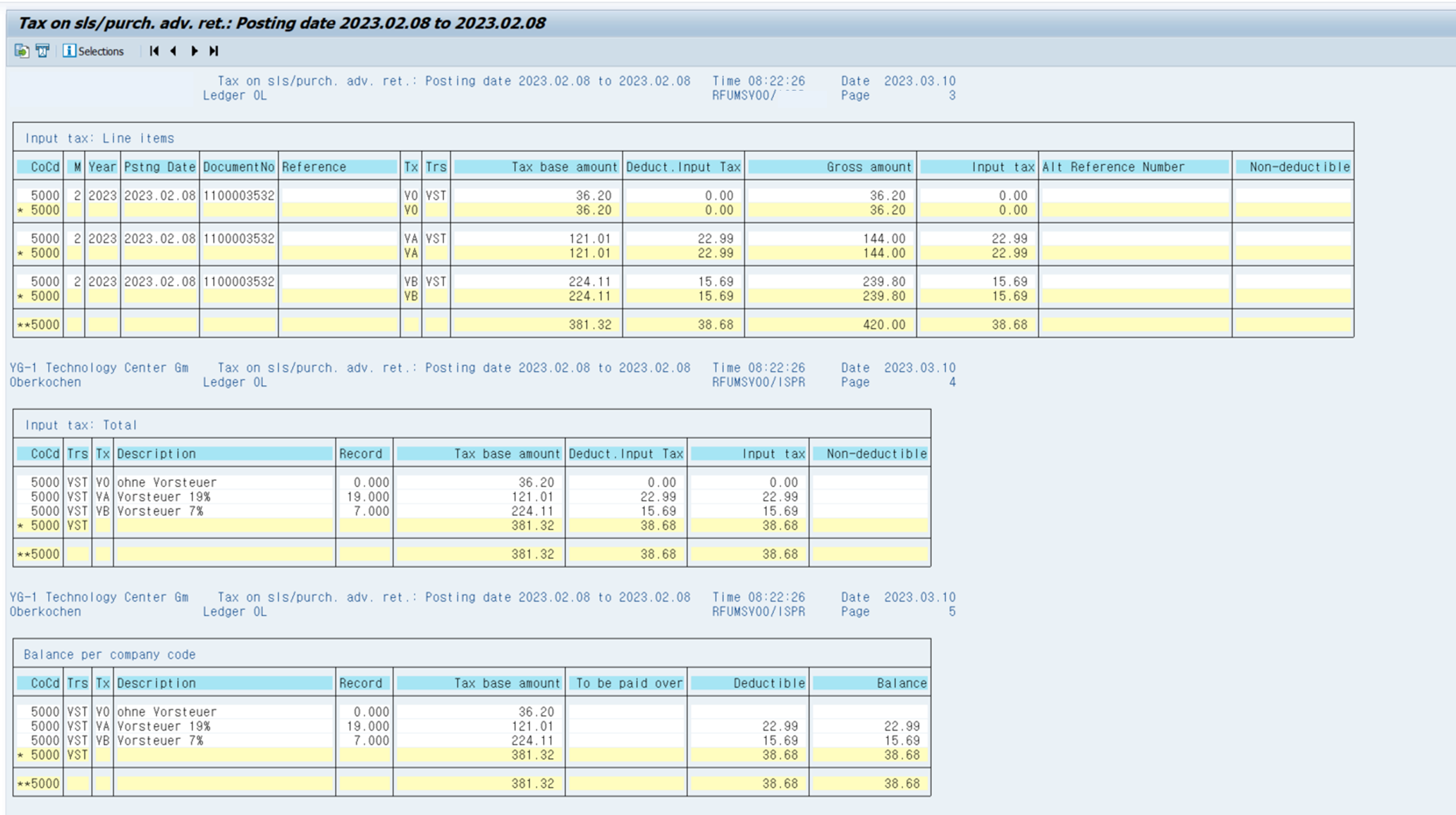Click the table column layout icon
The width and height of the screenshot is (1456, 815).
(42, 51)
